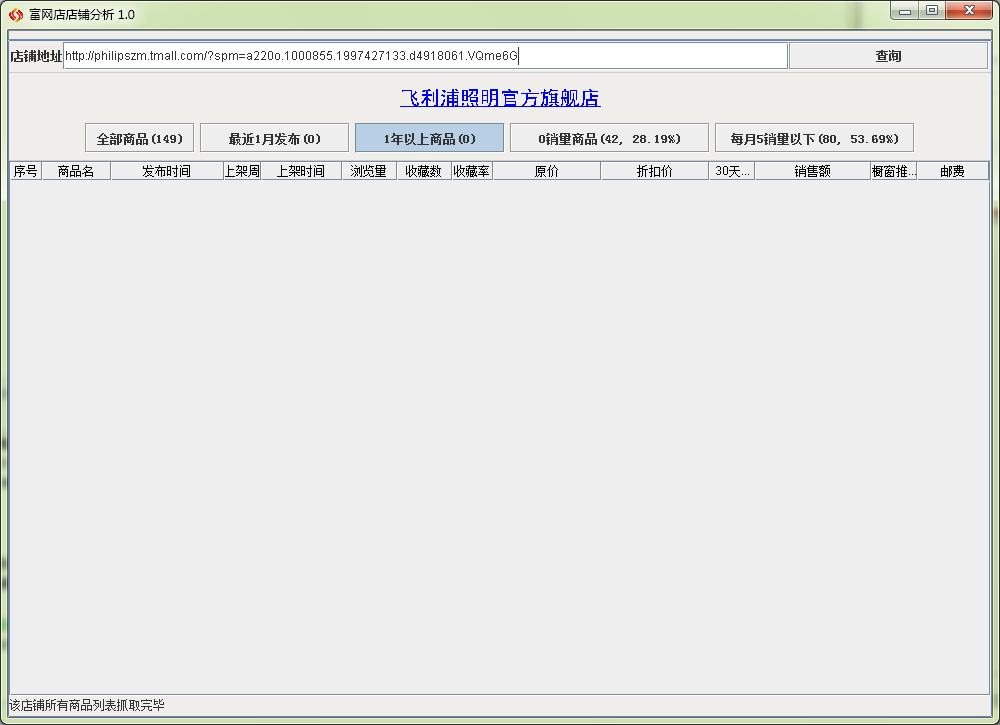The image size is (1000, 725).
Task: Sort by 浏览量 column
Action: coord(368,171)
